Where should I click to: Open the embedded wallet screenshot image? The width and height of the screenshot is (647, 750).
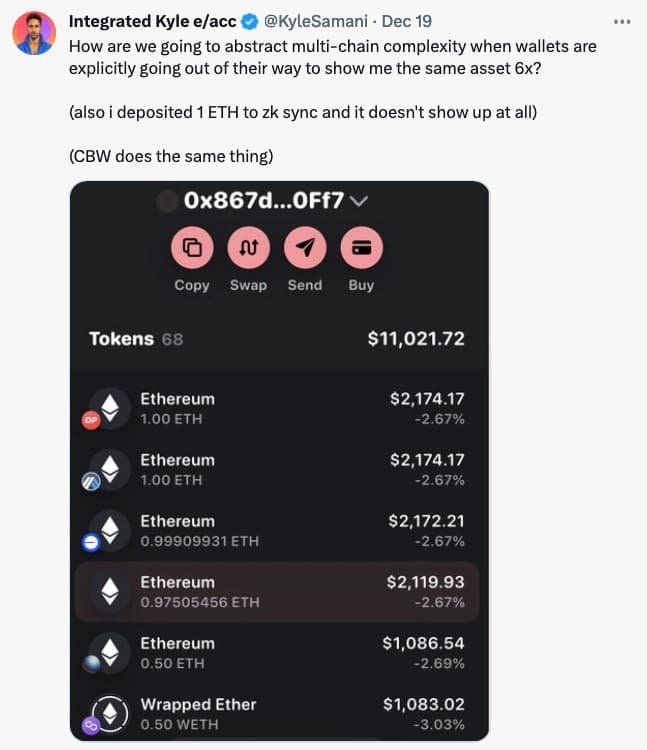click(x=279, y=461)
